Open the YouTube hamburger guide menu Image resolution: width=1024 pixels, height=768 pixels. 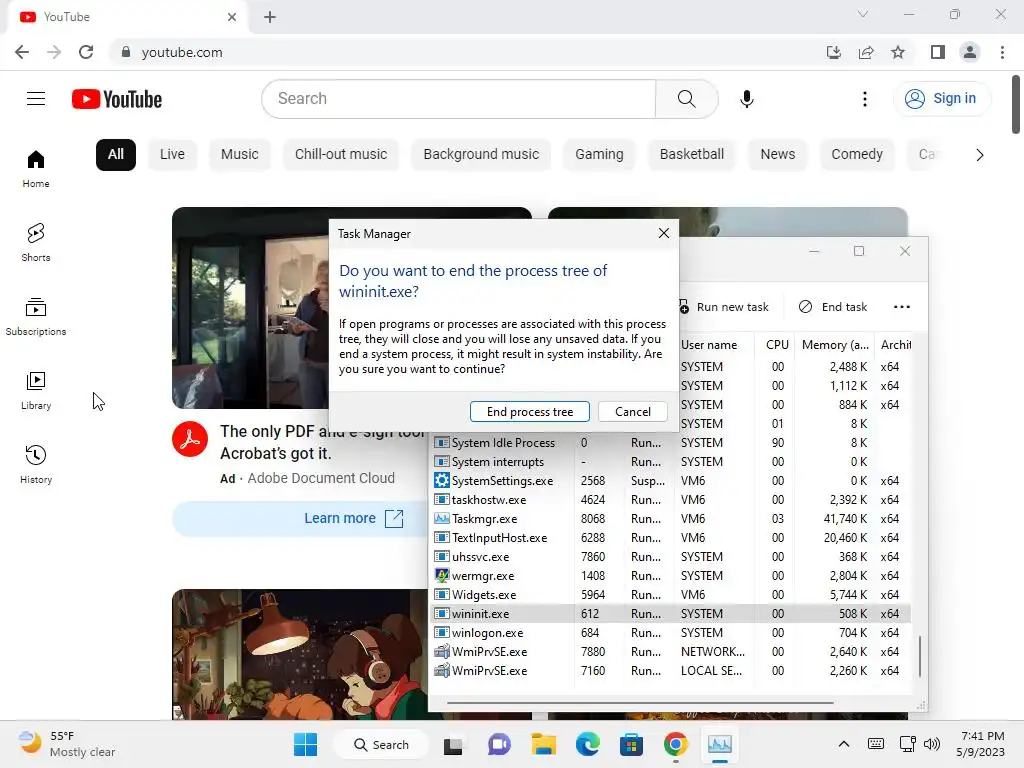pos(36,99)
